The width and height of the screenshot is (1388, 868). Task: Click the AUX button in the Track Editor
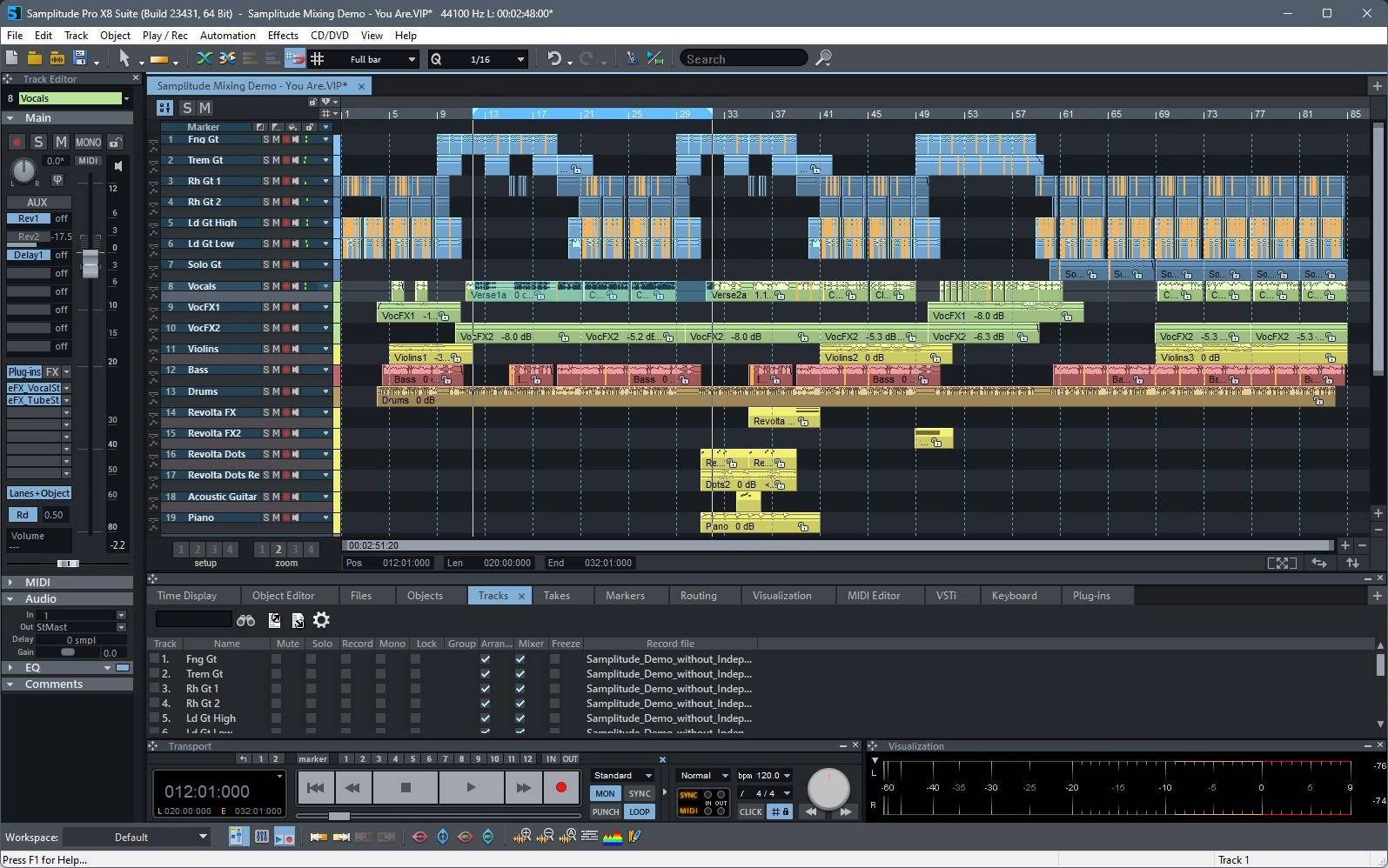tap(37, 202)
